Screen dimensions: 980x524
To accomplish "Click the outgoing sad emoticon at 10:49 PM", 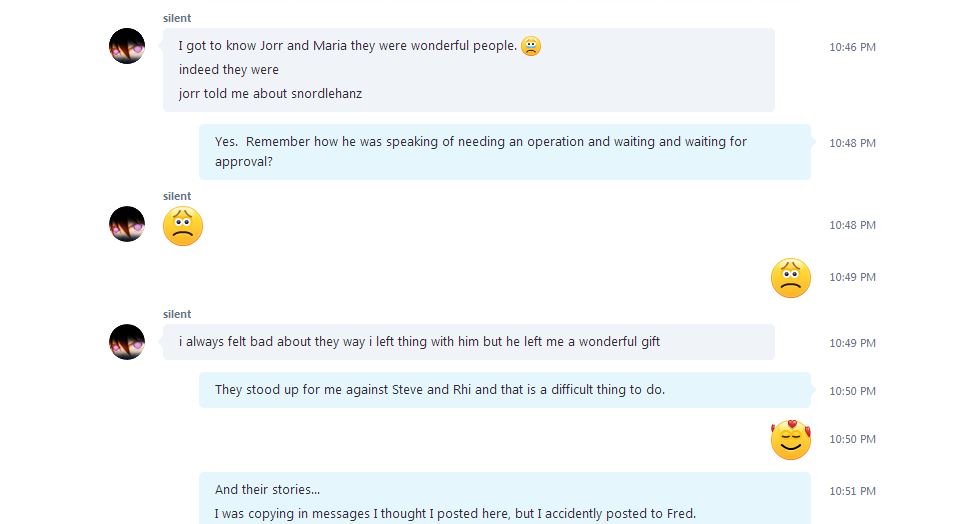I will (x=790, y=278).
